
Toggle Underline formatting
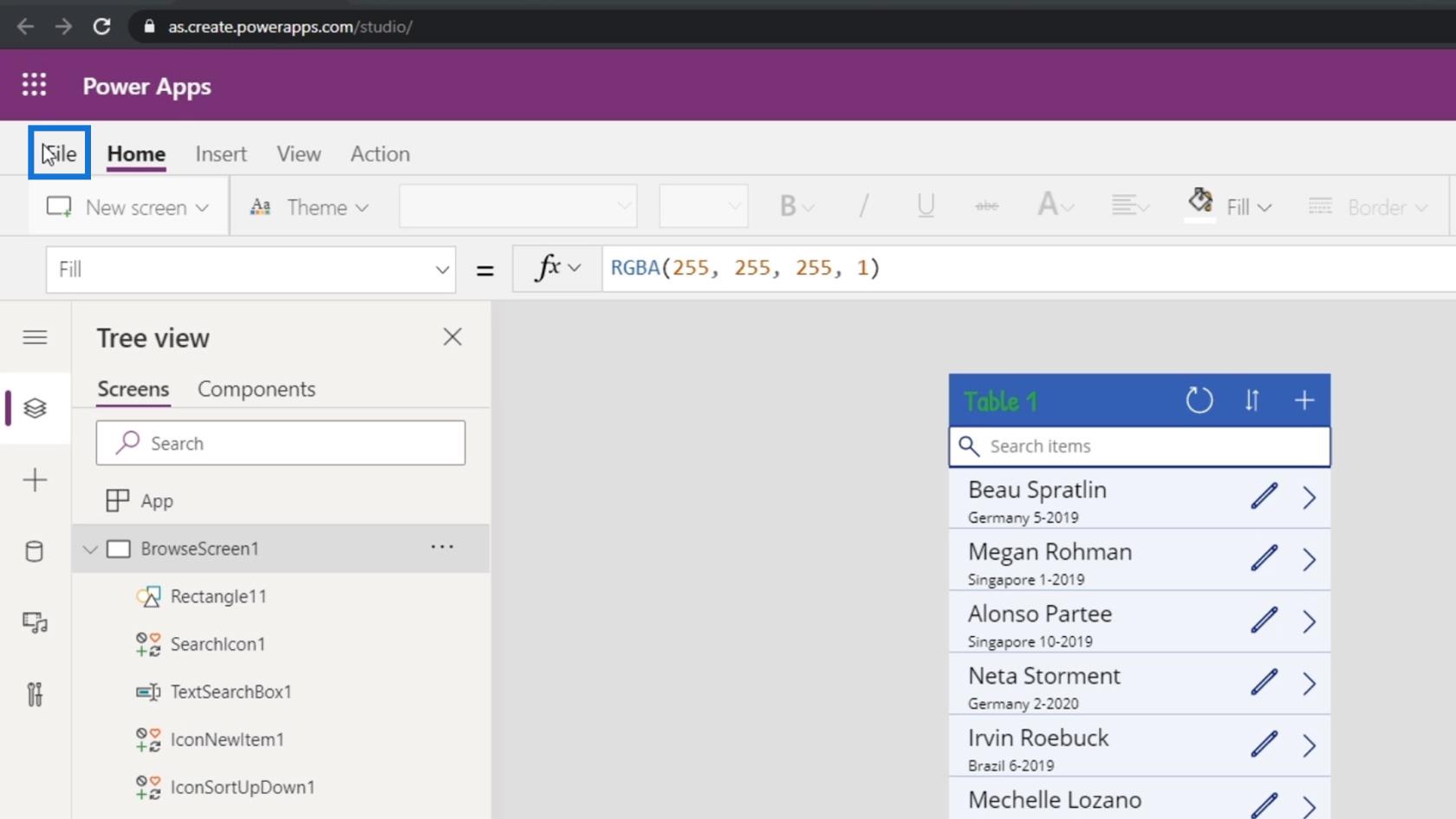[926, 206]
